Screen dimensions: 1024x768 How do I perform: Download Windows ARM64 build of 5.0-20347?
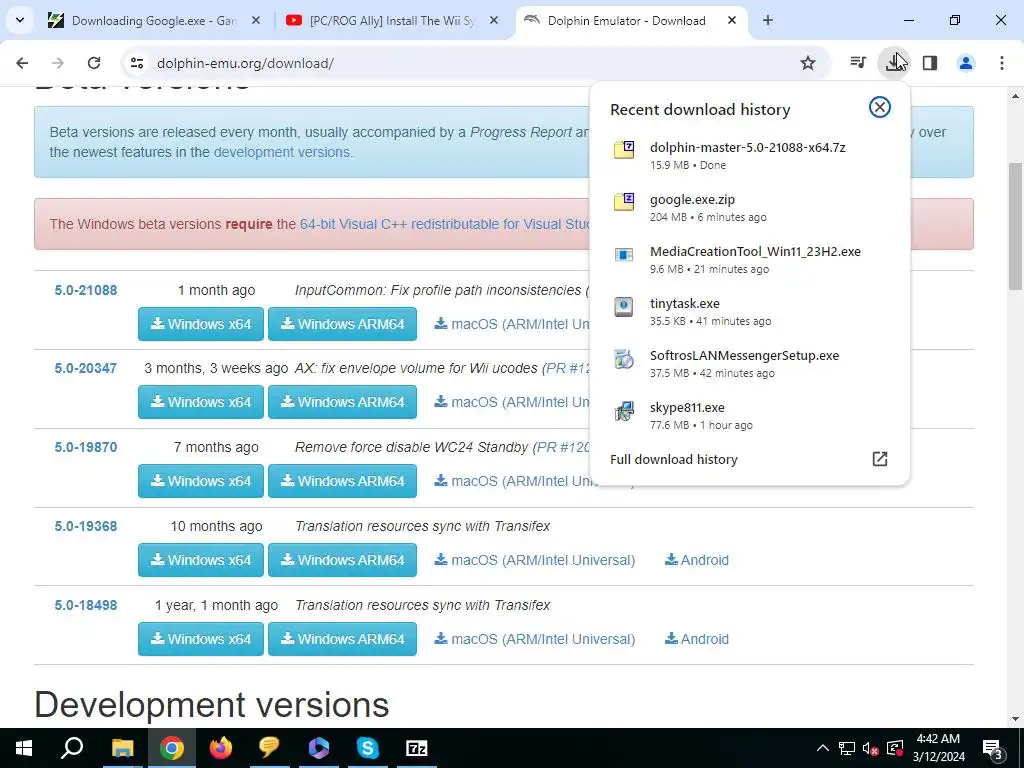click(x=342, y=402)
